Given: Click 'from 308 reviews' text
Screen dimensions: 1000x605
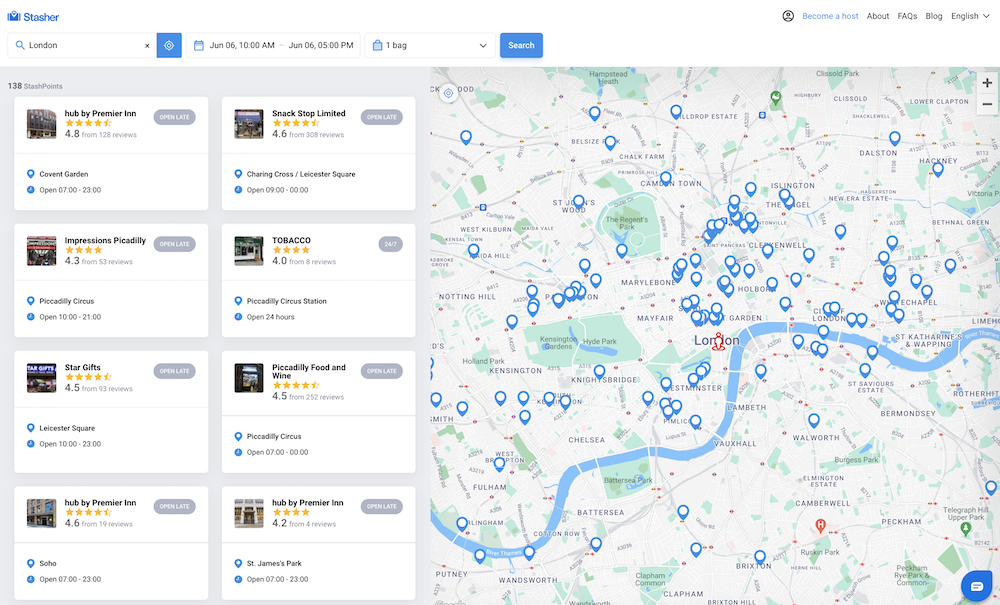Looking at the screenshot, I should coord(316,135).
